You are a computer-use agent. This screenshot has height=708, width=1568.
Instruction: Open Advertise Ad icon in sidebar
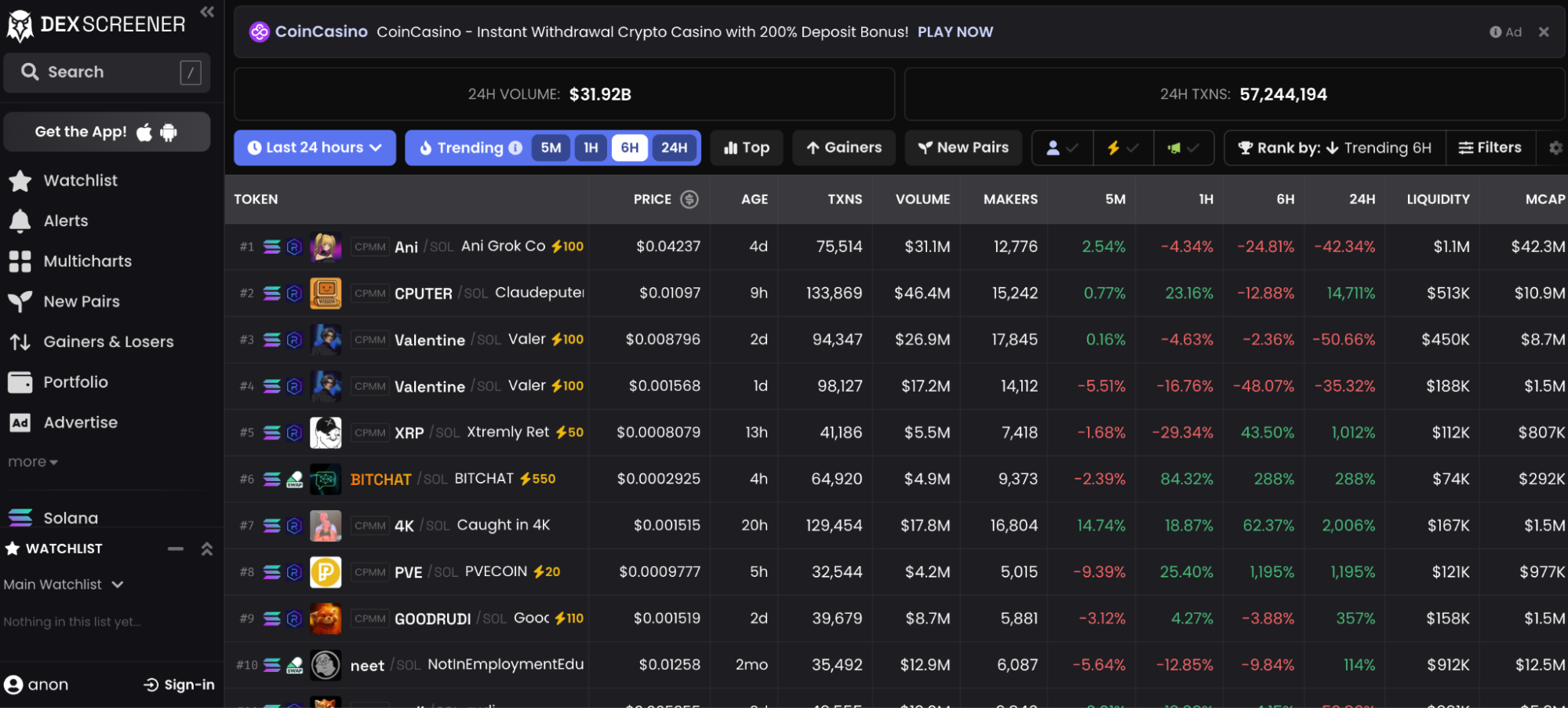click(x=20, y=423)
